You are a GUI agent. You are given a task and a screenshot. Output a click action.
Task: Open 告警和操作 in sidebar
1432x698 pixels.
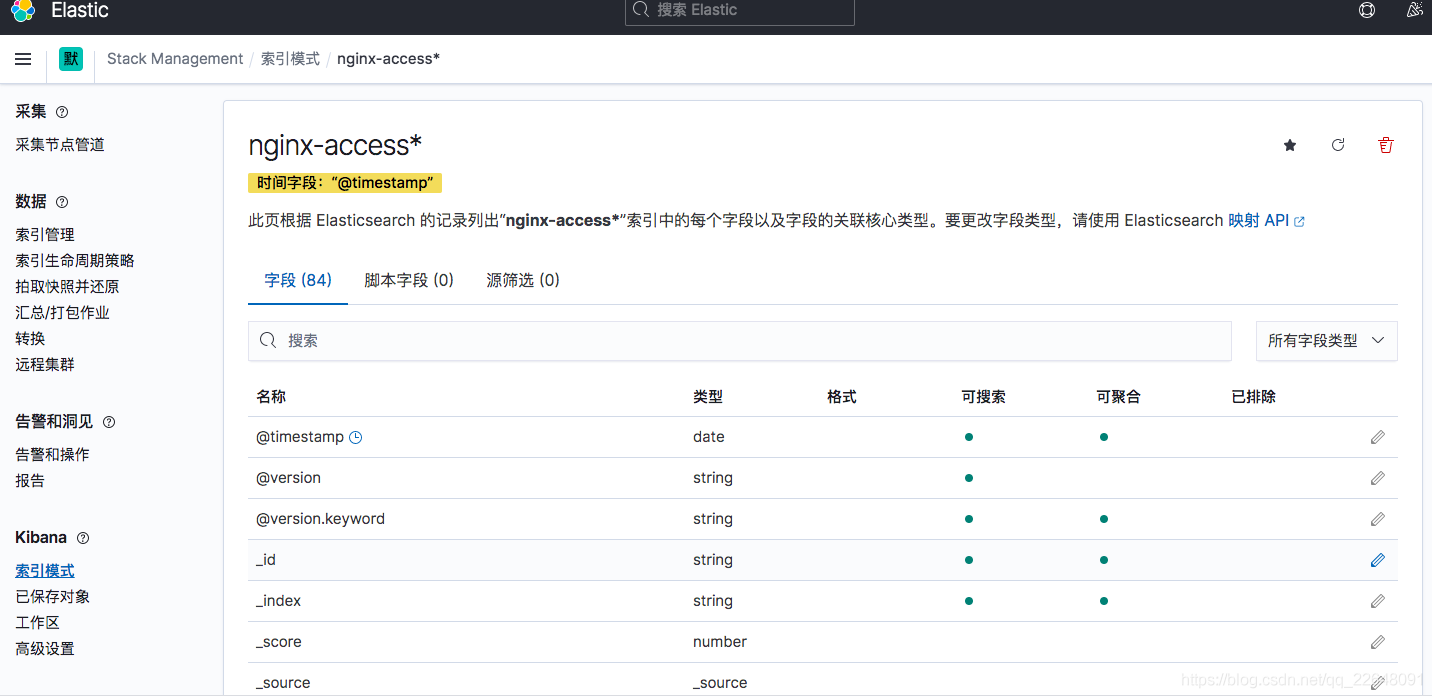(52, 455)
